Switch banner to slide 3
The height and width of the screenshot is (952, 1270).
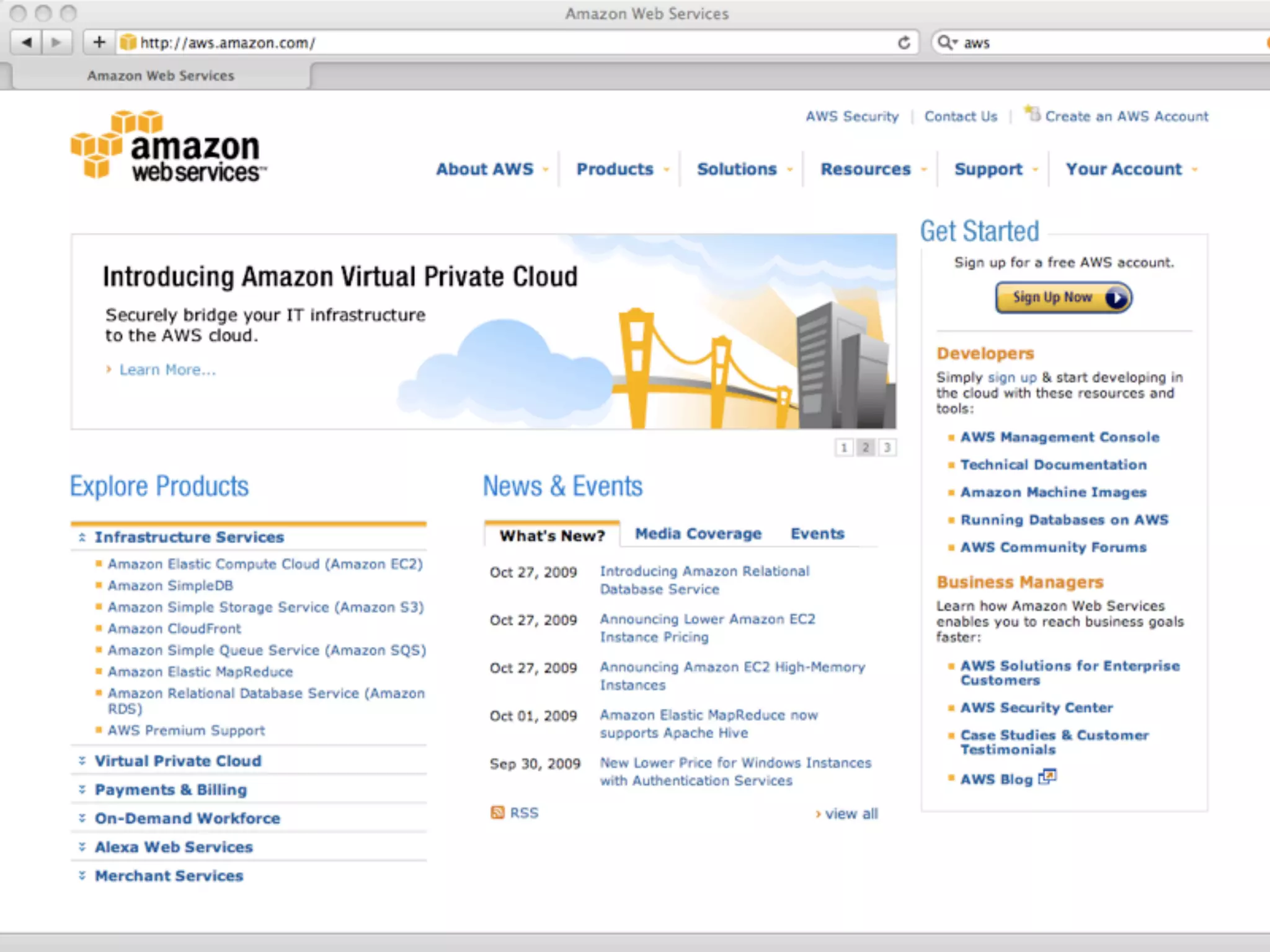887,447
